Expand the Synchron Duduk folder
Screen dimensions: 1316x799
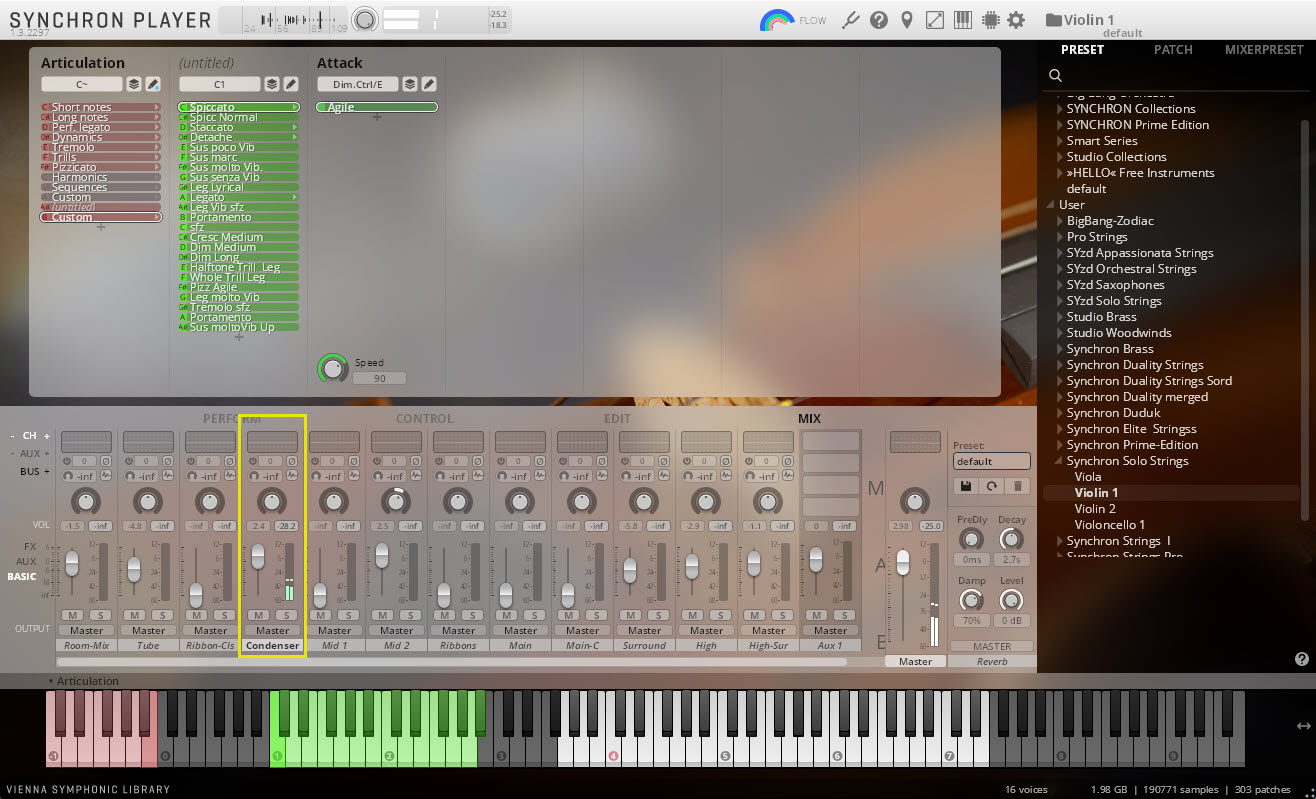point(1060,413)
